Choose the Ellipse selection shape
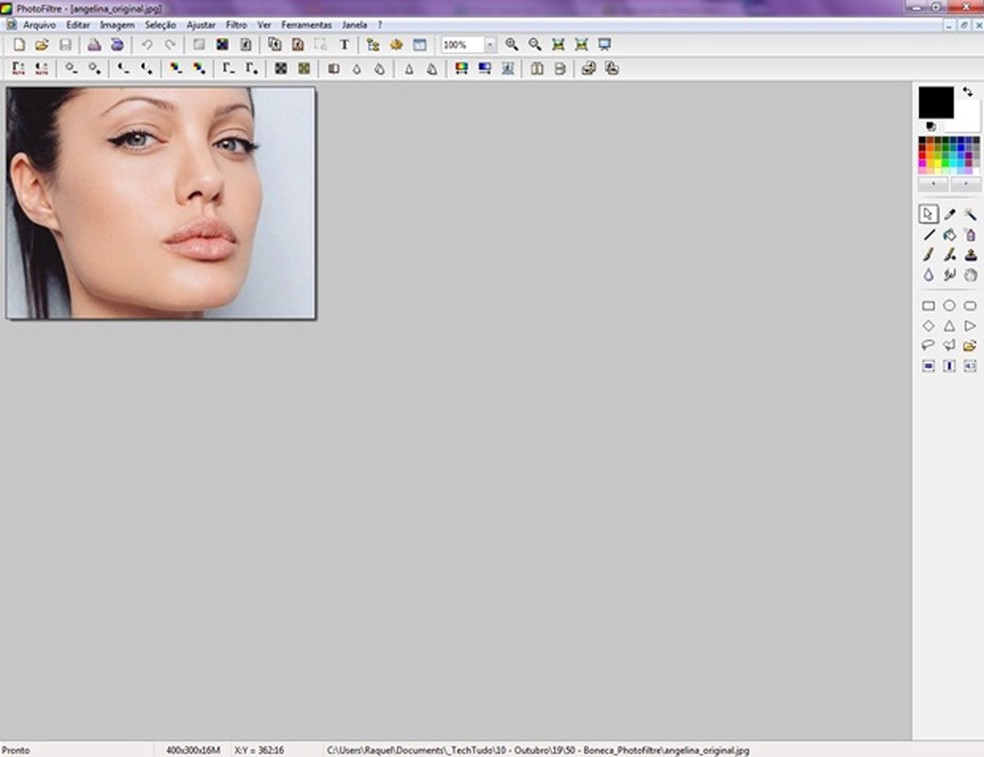 tap(949, 306)
